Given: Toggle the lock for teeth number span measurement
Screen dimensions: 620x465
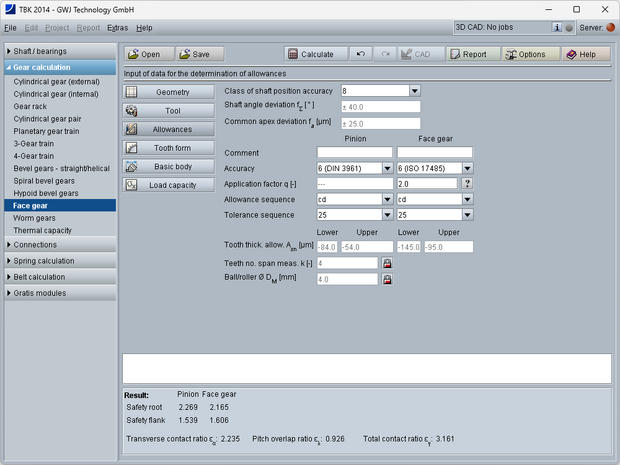Looking at the screenshot, I should 387,263.
